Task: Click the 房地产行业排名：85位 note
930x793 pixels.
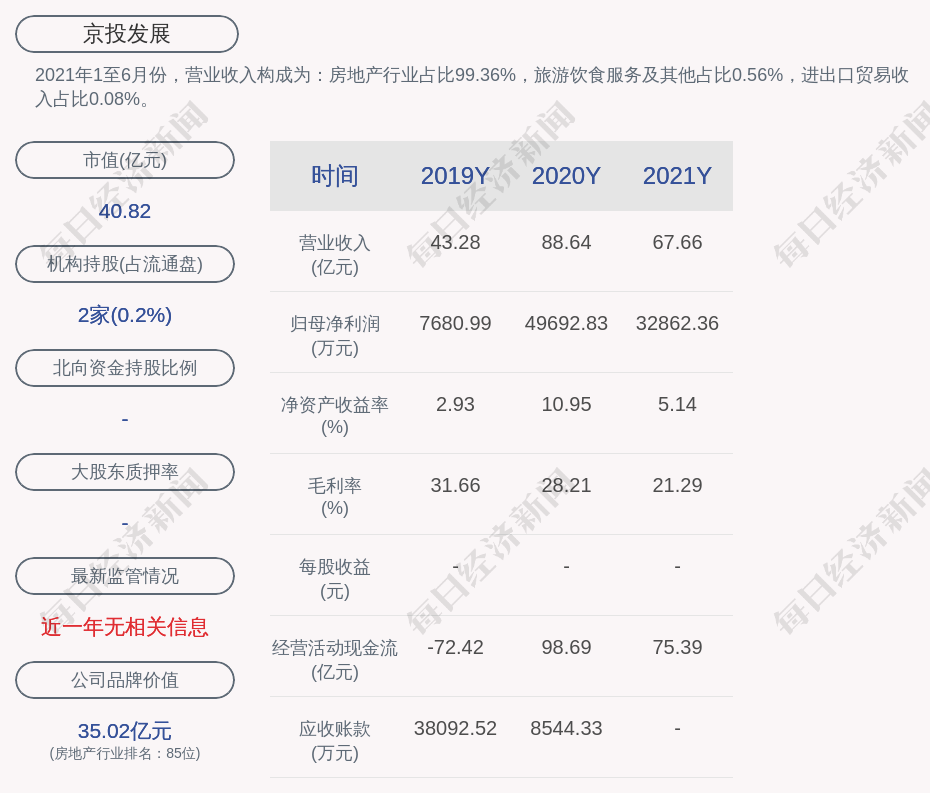Action: tap(125, 753)
